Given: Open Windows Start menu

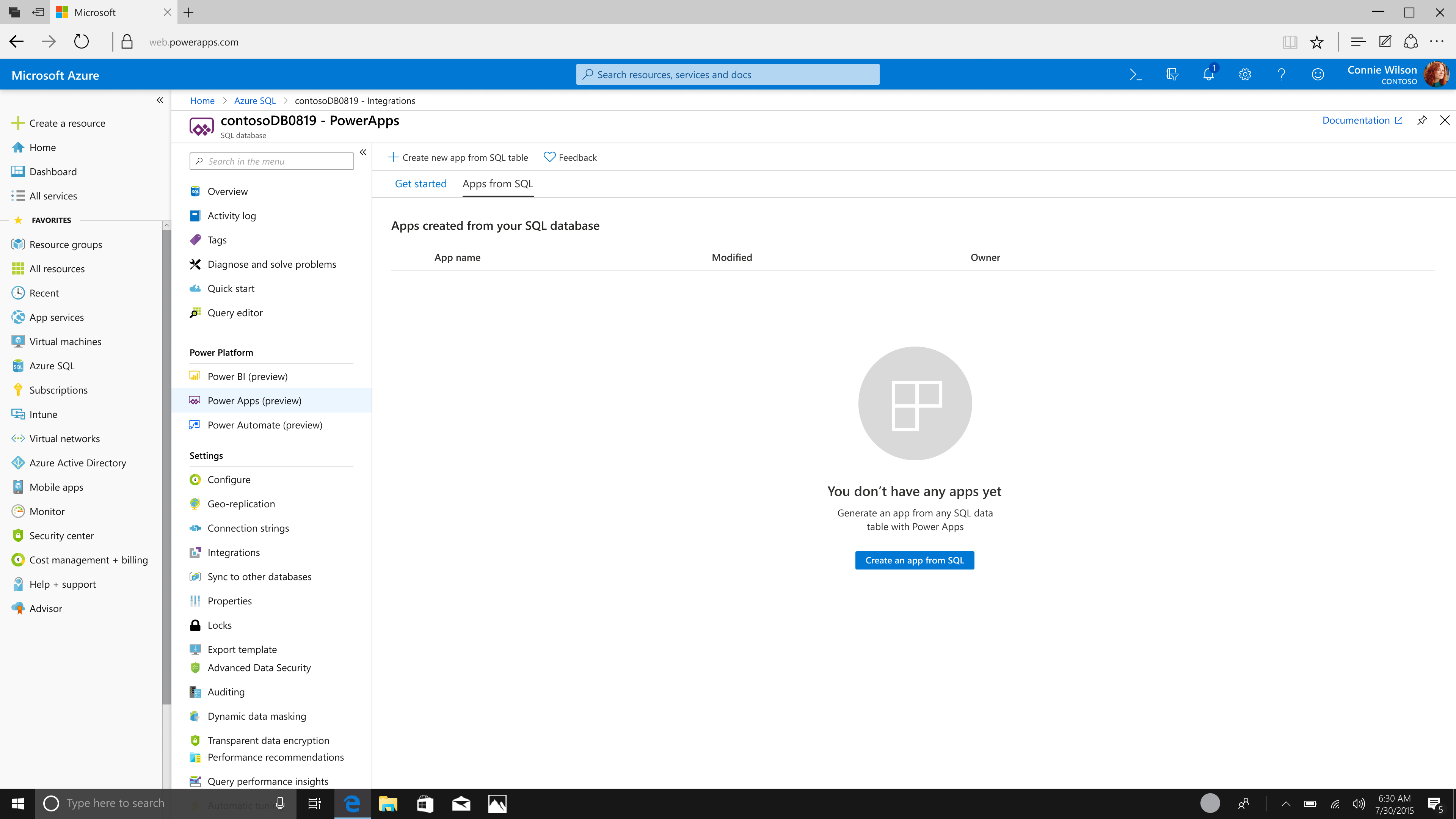Looking at the screenshot, I should click(17, 804).
